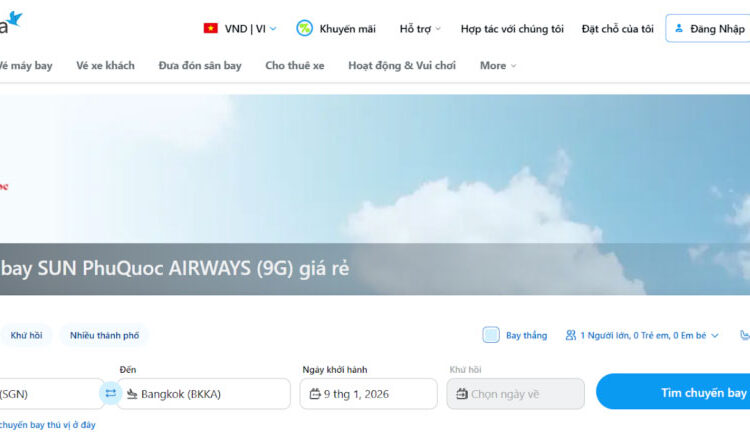Screen dimensions: 750x447
Task: Open the passengers dropdown 1 Người lớn
Action: click(642, 336)
